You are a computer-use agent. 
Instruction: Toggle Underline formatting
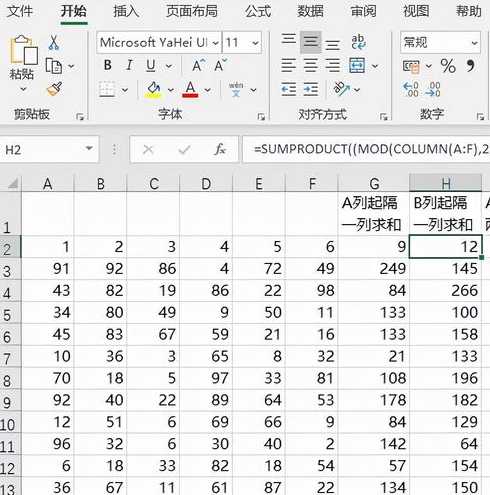151,65
